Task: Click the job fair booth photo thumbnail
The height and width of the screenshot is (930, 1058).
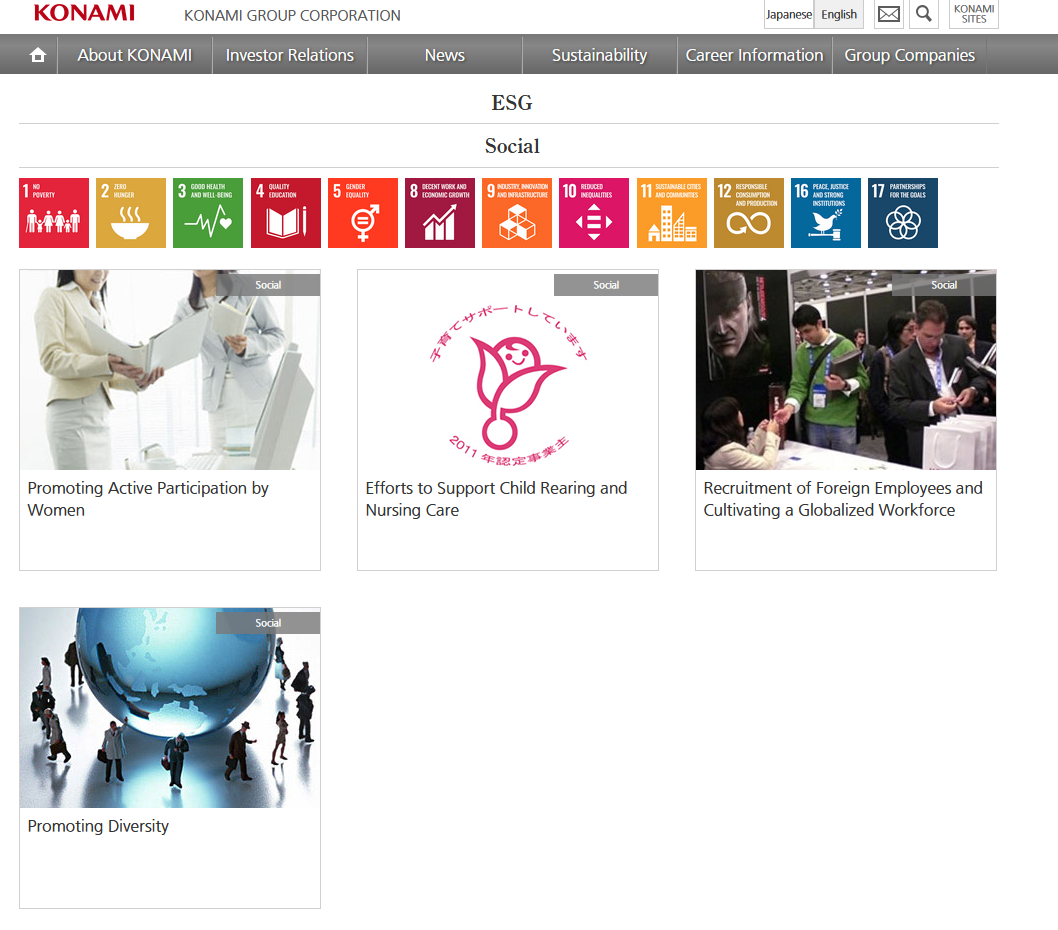Action: 846,370
